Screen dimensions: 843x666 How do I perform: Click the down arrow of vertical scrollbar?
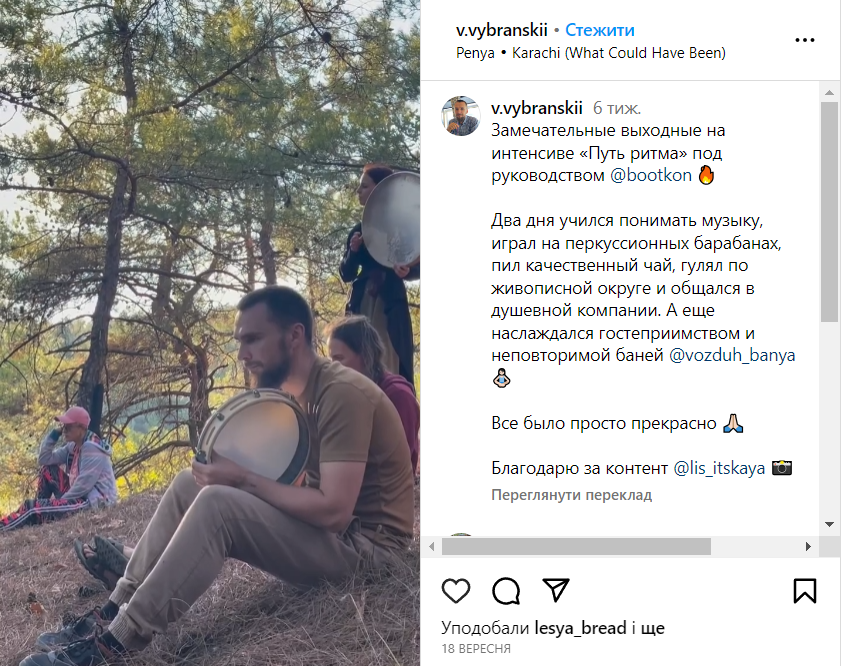tap(830, 524)
